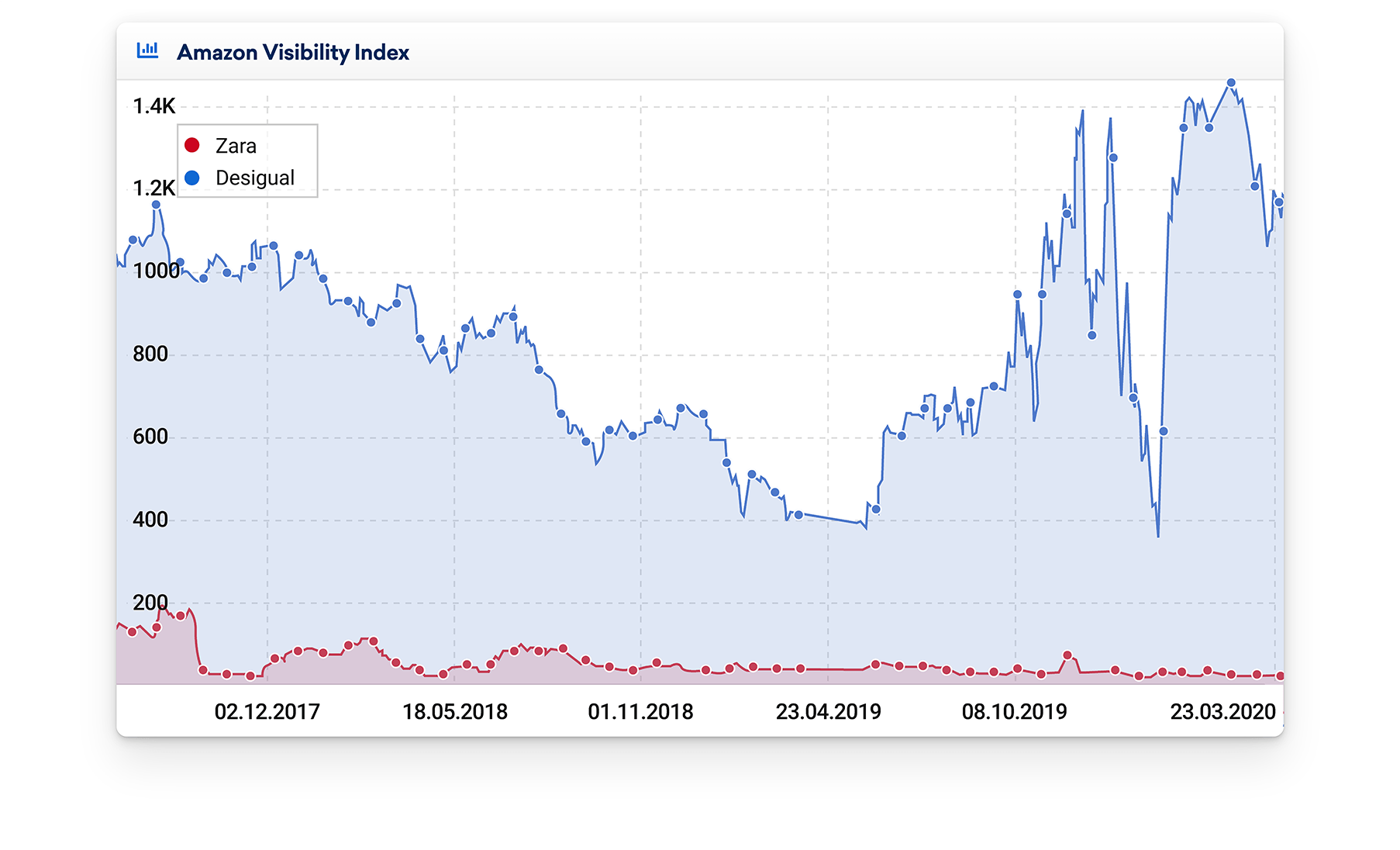Select the 02.12.2017 date label
The image size is (1400, 850).
pos(267,711)
